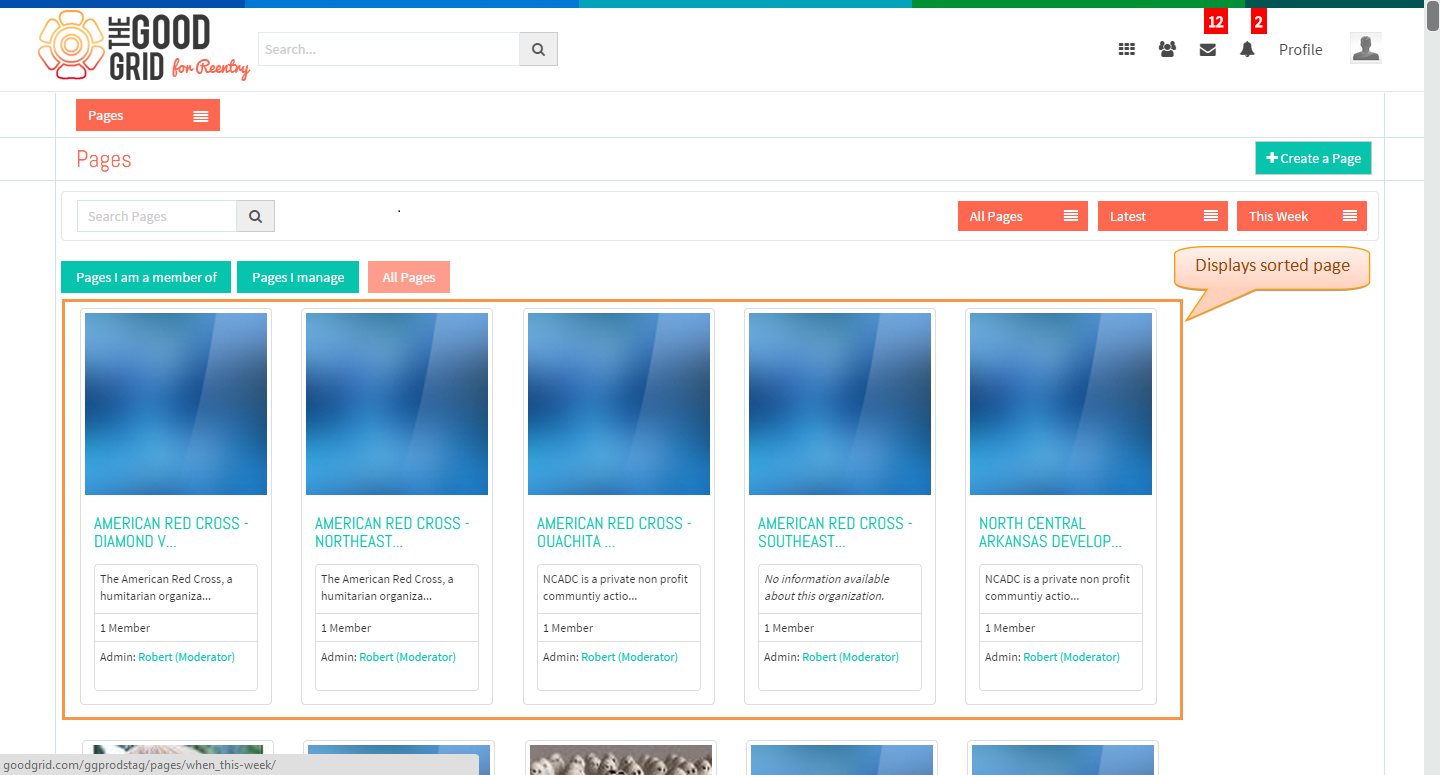Open the messages envelope icon
The image size is (1440, 775).
point(1208,49)
